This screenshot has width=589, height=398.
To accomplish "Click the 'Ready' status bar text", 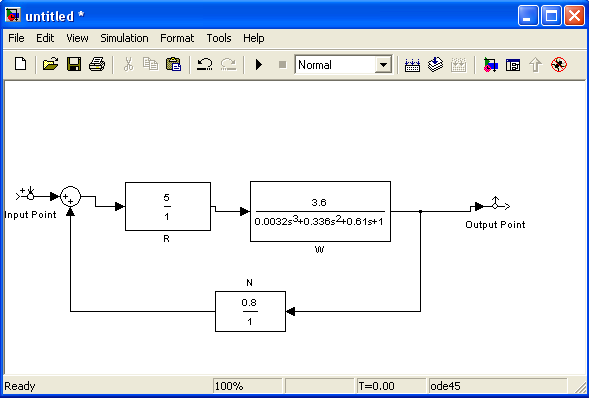I will (20, 386).
